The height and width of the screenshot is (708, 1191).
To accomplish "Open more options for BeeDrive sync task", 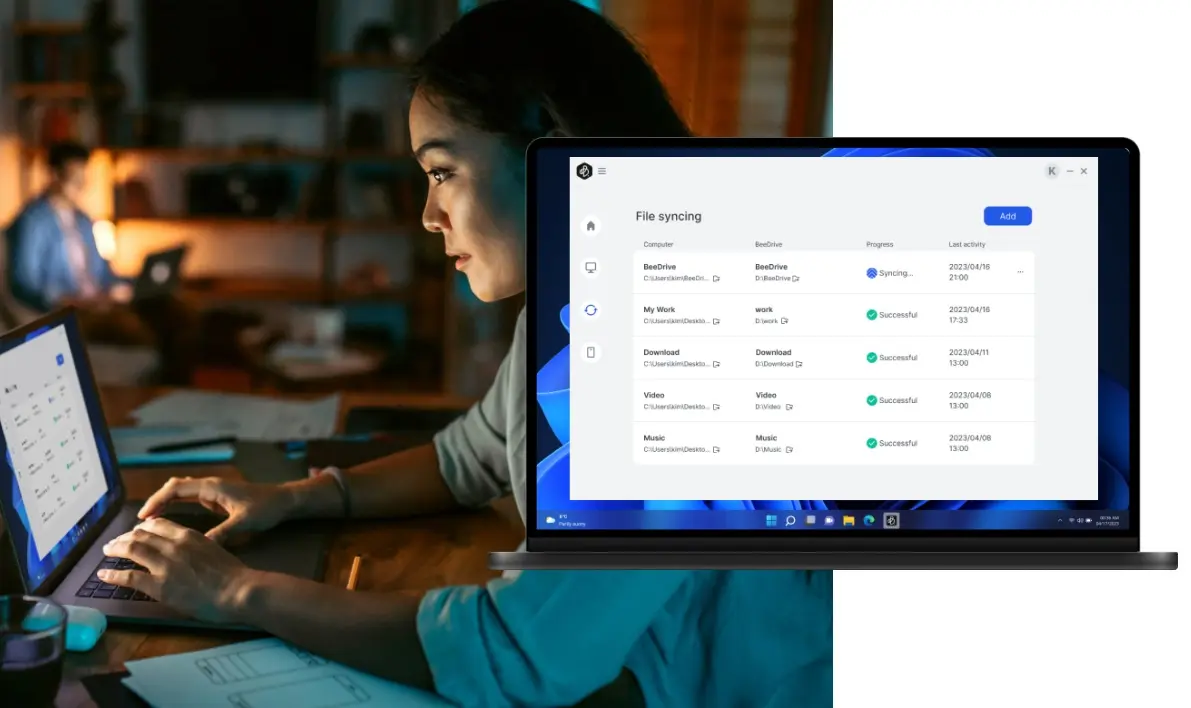I will click(x=1020, y=272).
